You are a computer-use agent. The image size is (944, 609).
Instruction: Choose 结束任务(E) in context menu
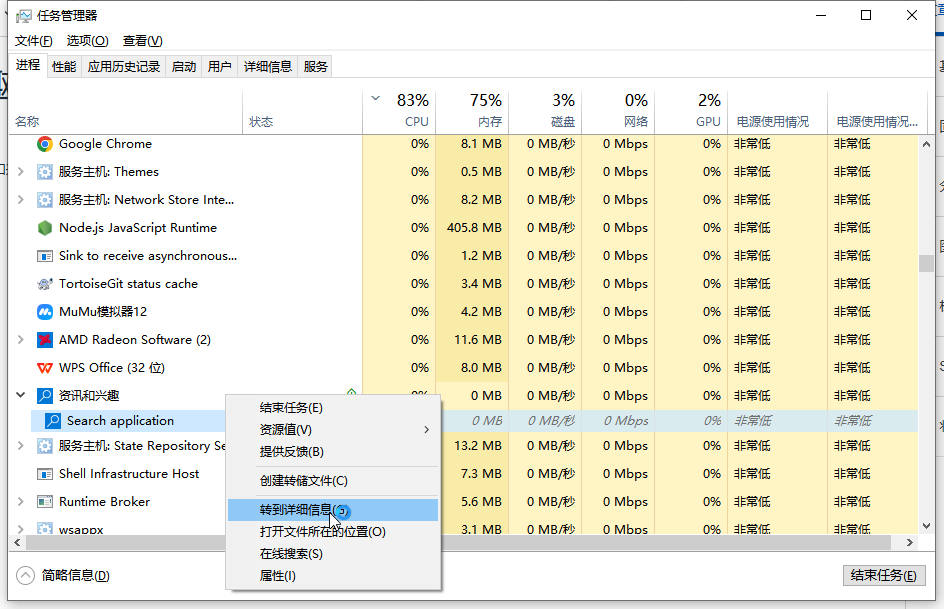[x=332, y=408]
